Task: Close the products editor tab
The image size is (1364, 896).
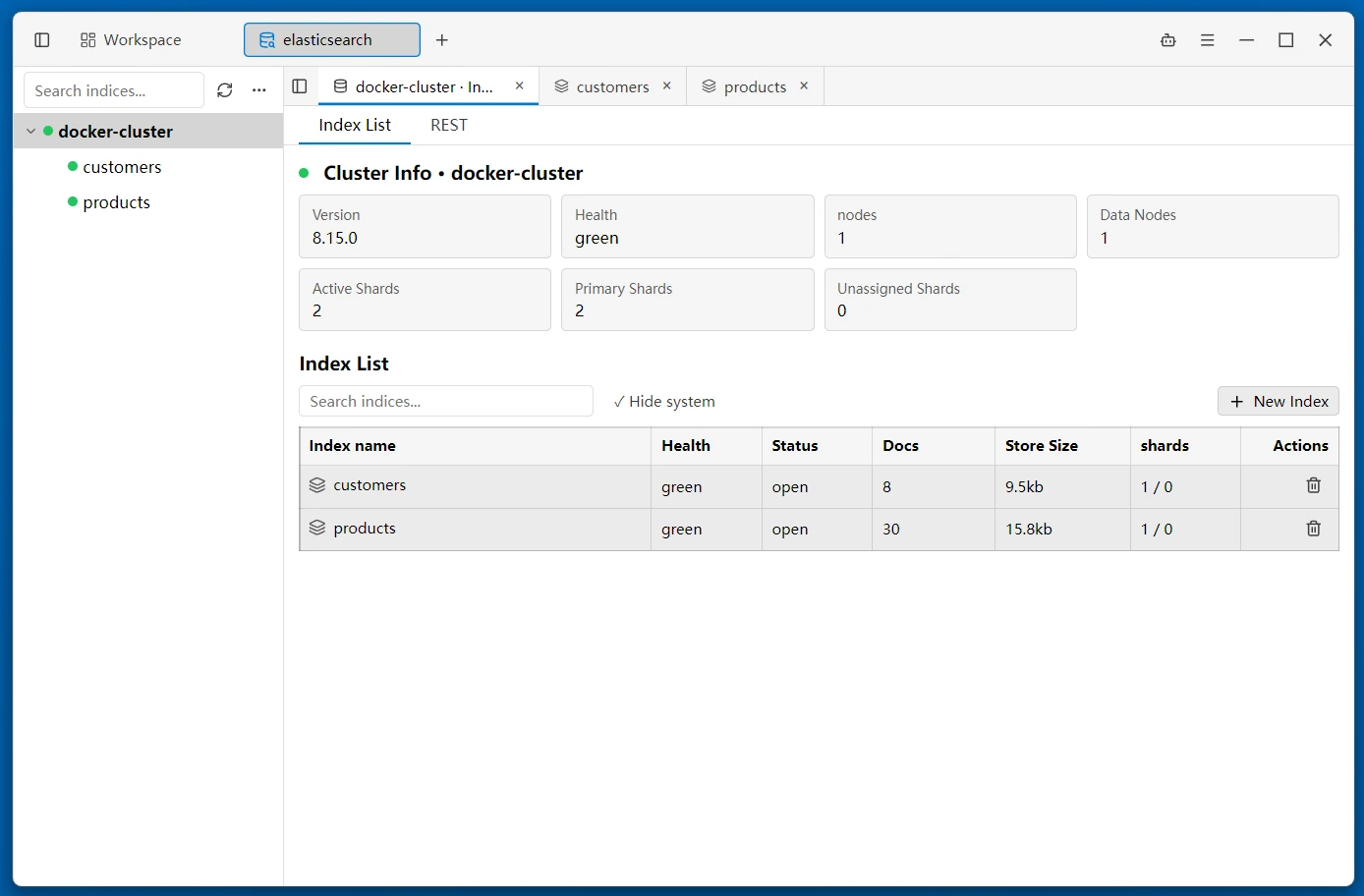Action: [x=804, y=85]
